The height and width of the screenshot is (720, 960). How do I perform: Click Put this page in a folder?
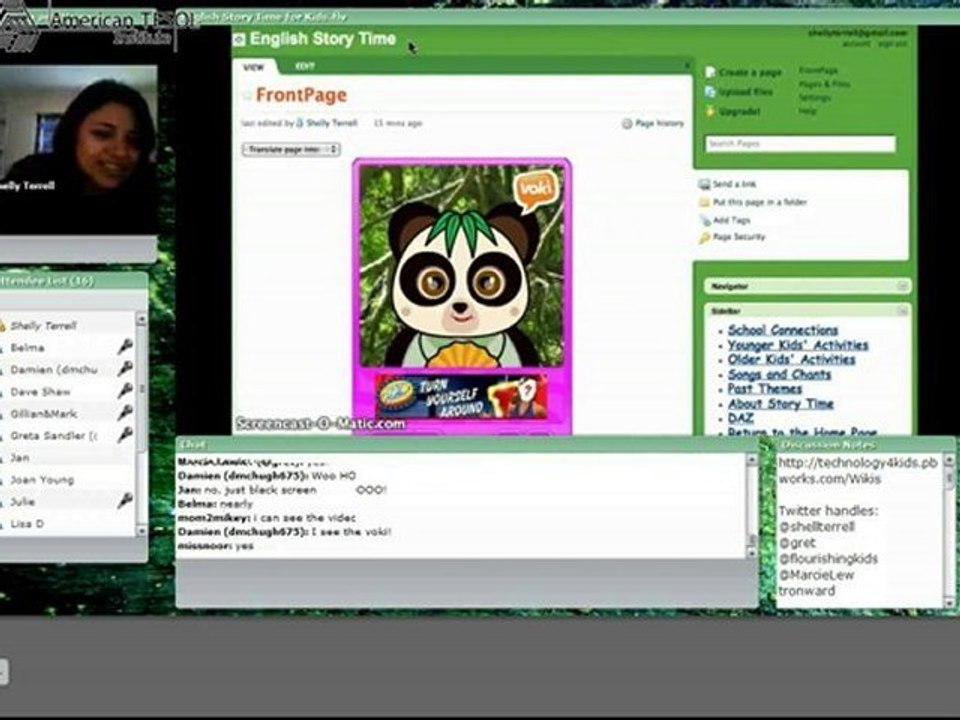click(x=760, y=202)
